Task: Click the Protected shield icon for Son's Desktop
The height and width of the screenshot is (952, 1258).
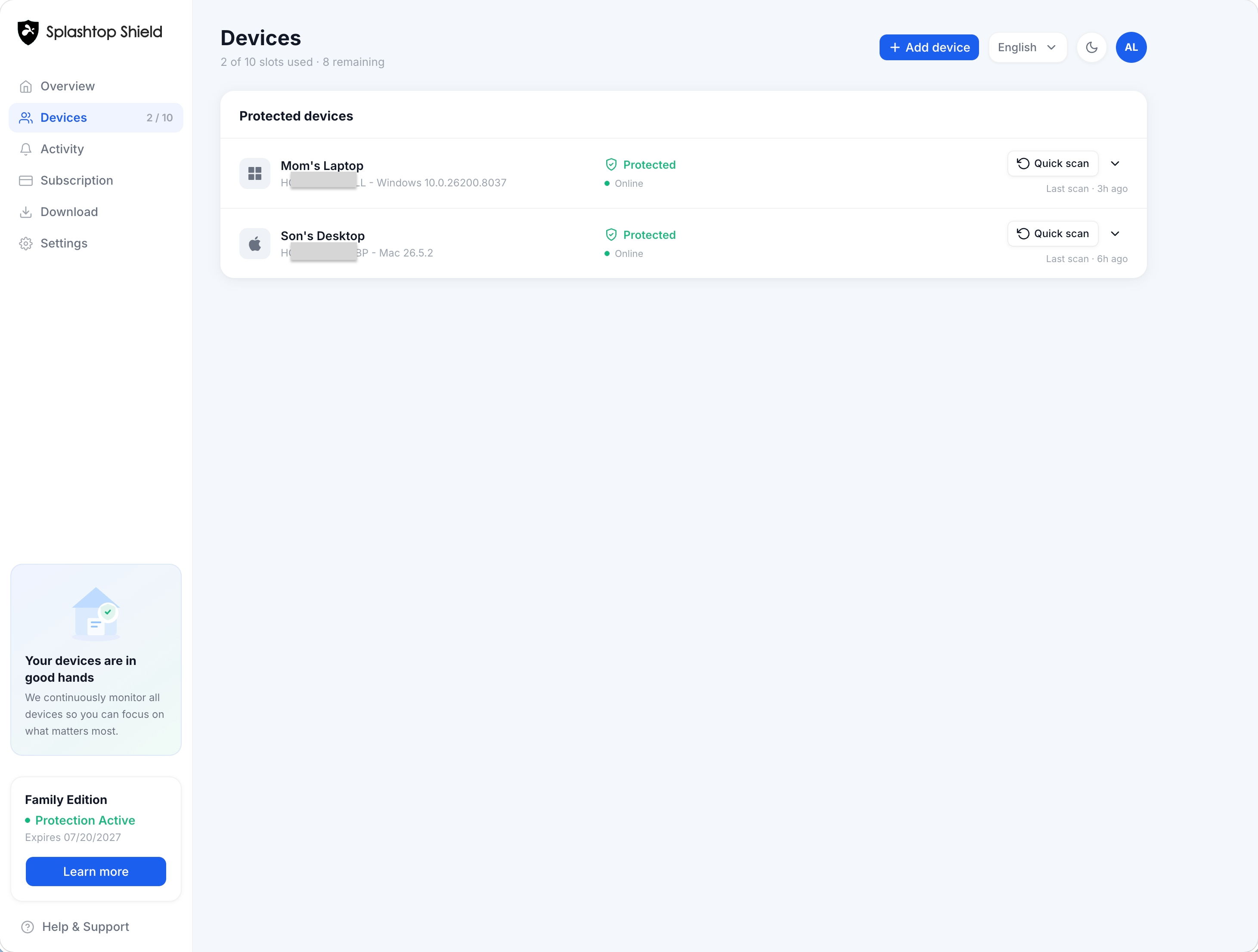Action: coord(611,235)
